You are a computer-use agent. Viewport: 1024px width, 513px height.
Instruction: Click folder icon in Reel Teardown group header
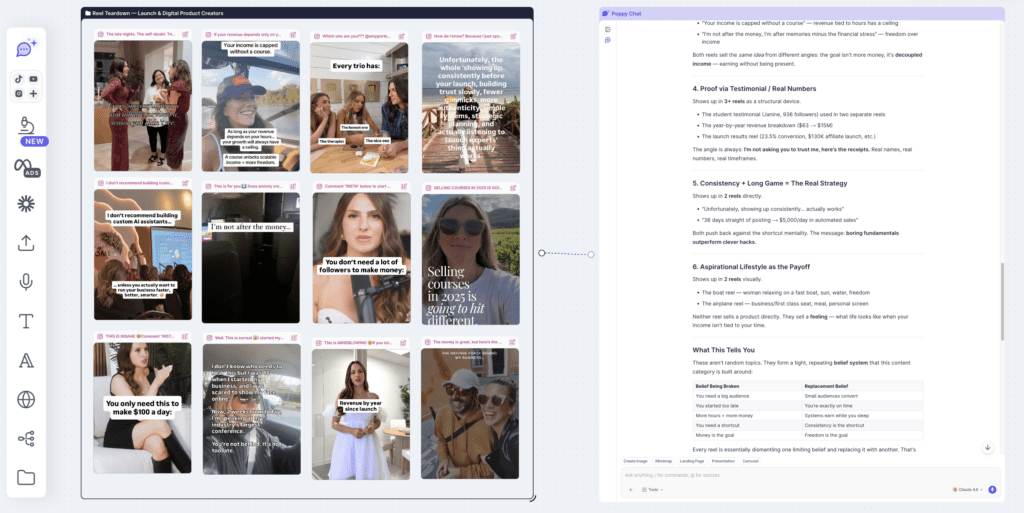pyautogui.click(x=88, y=13)
